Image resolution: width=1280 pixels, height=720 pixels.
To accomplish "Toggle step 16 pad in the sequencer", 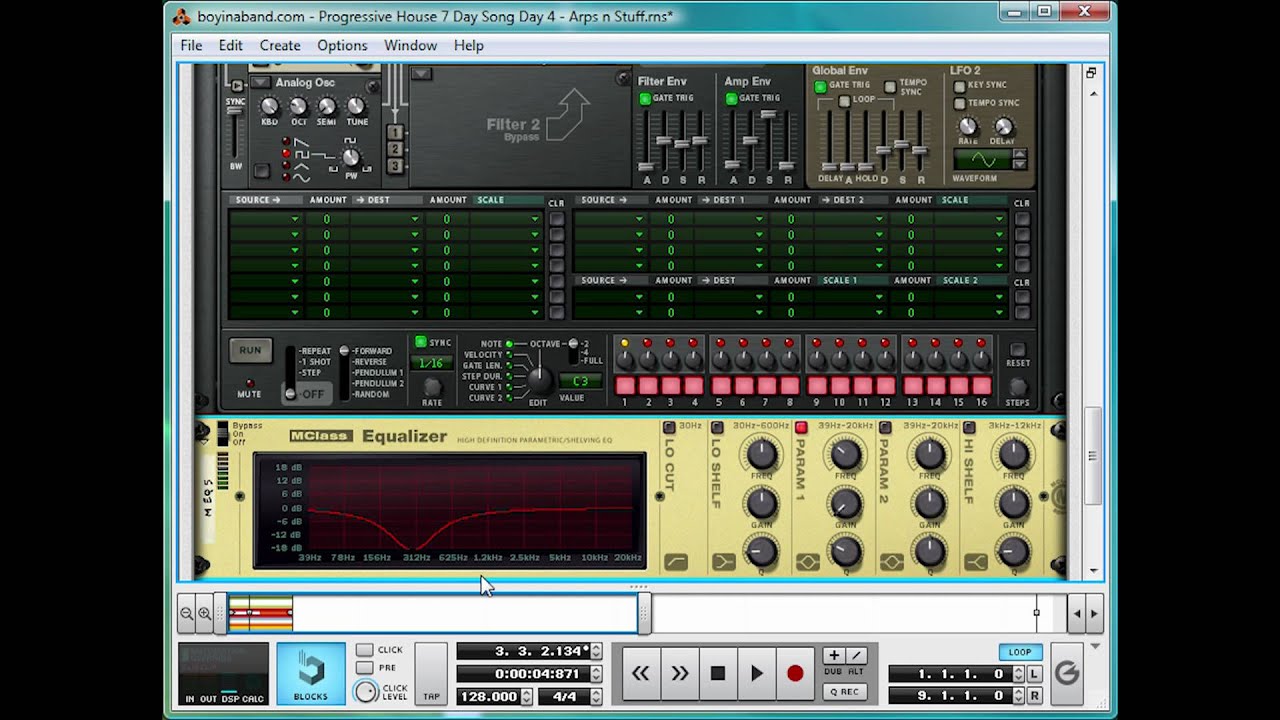I will pyautogui.click(x=981, y=386).
